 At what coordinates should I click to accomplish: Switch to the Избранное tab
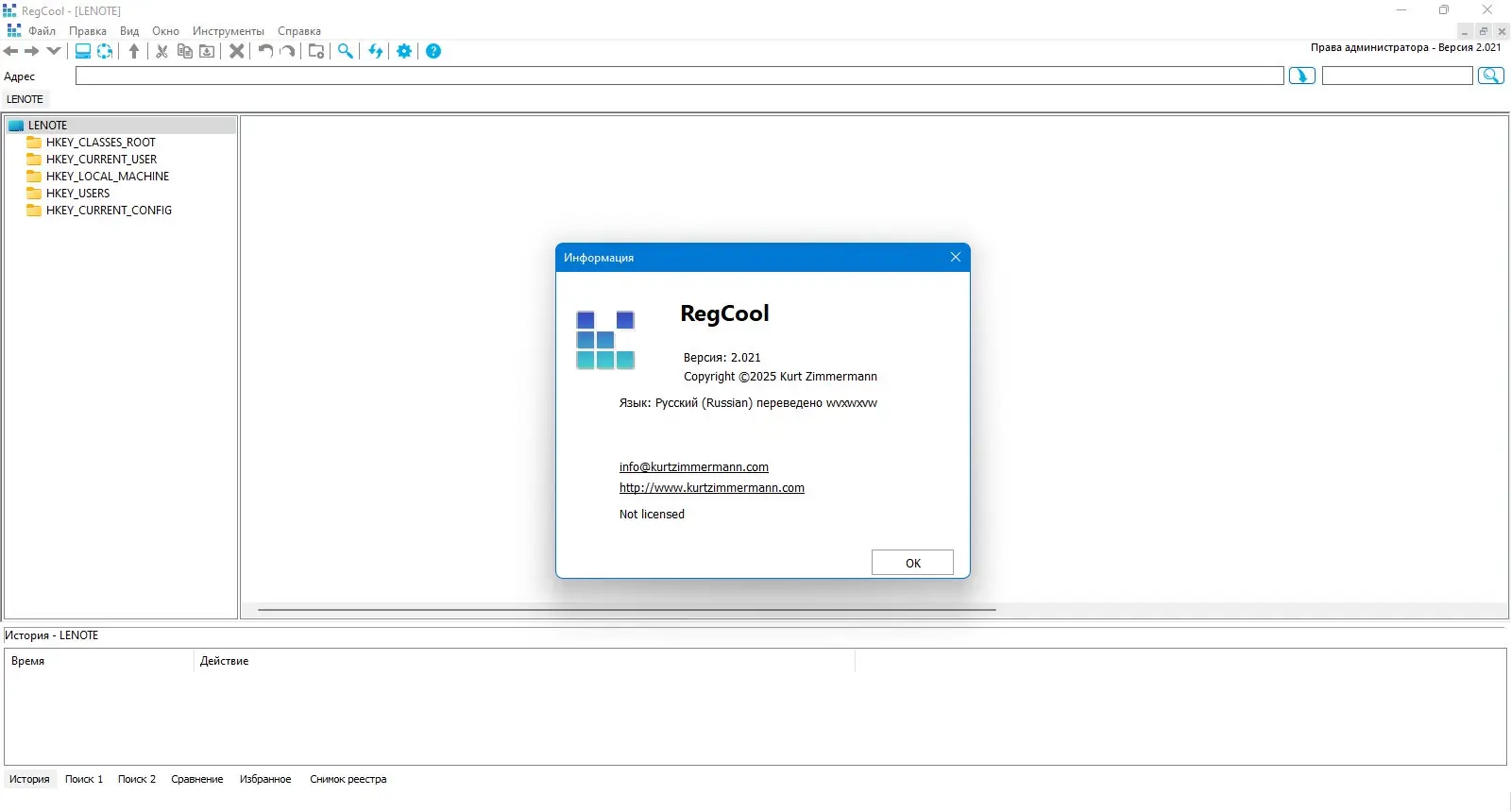coord(265,779)
